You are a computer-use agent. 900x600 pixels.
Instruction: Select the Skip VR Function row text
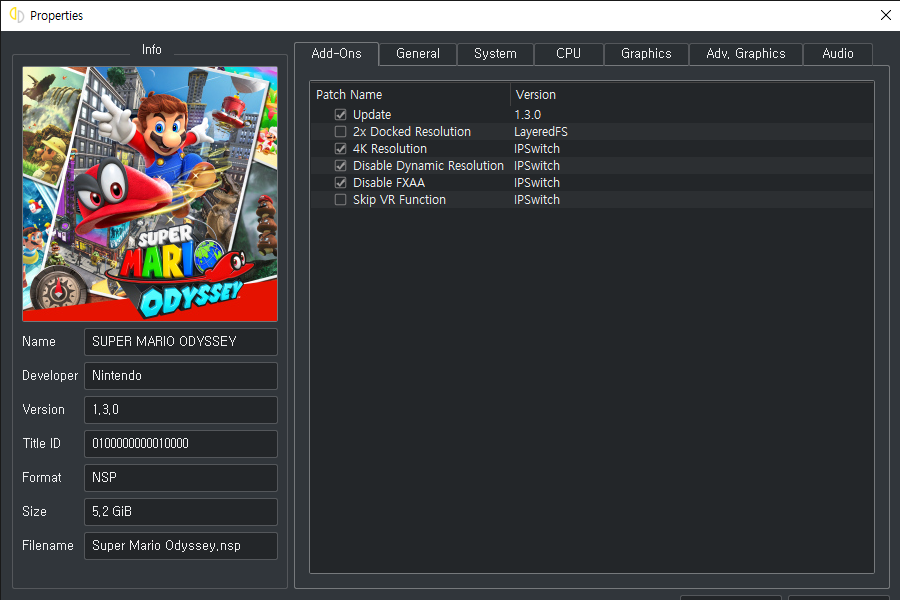(399, 200)
